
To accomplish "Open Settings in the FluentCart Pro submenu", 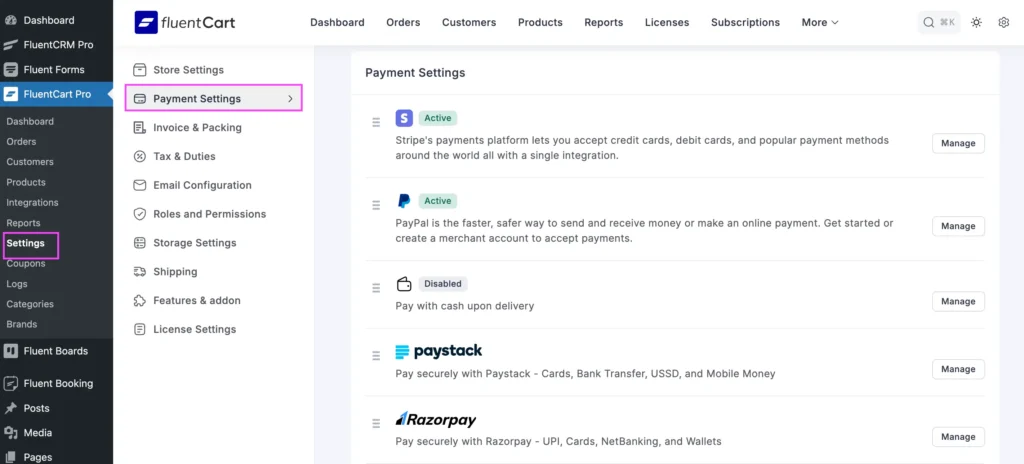I will [25, 243].
